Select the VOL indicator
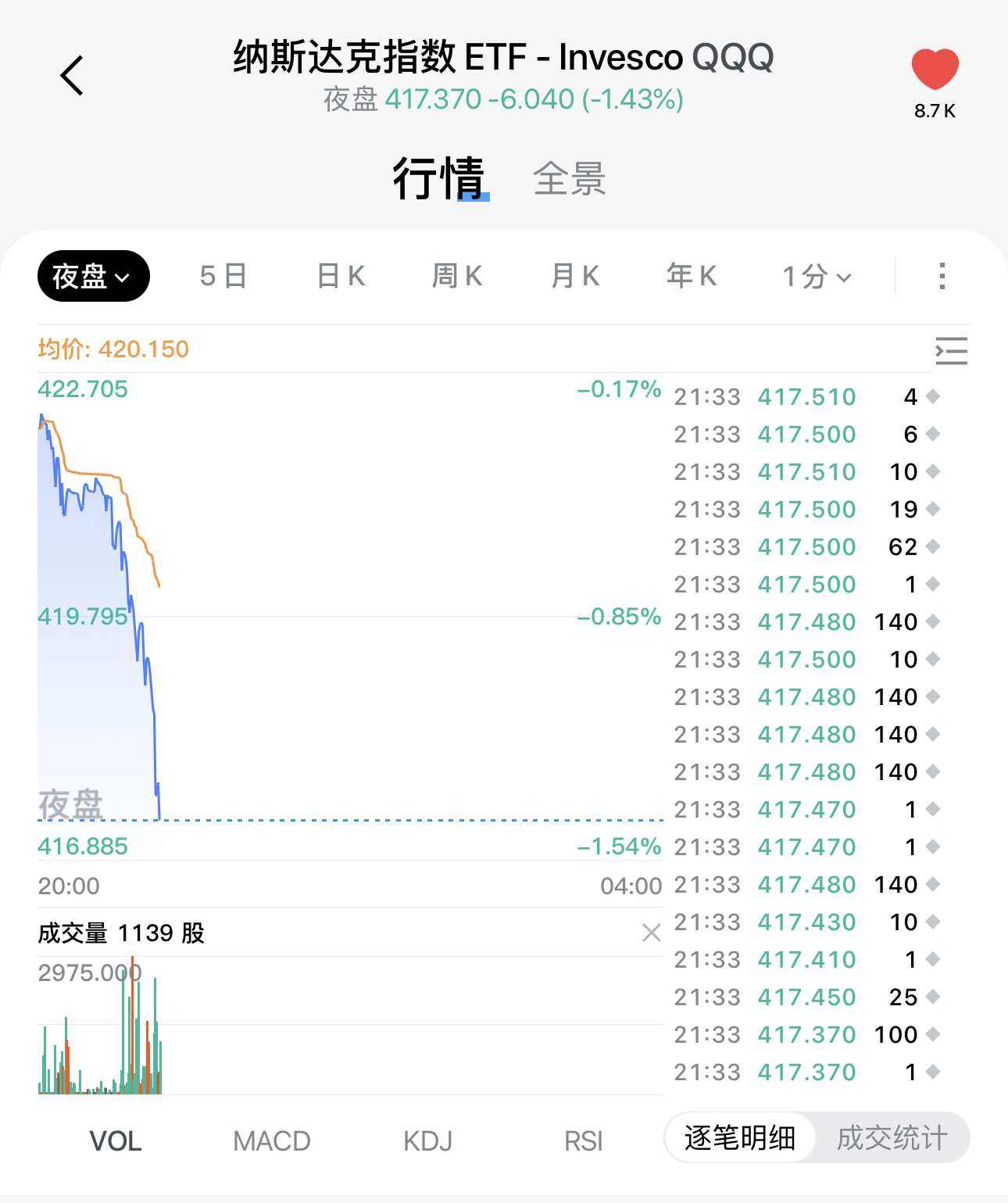 pos(116,1141)
